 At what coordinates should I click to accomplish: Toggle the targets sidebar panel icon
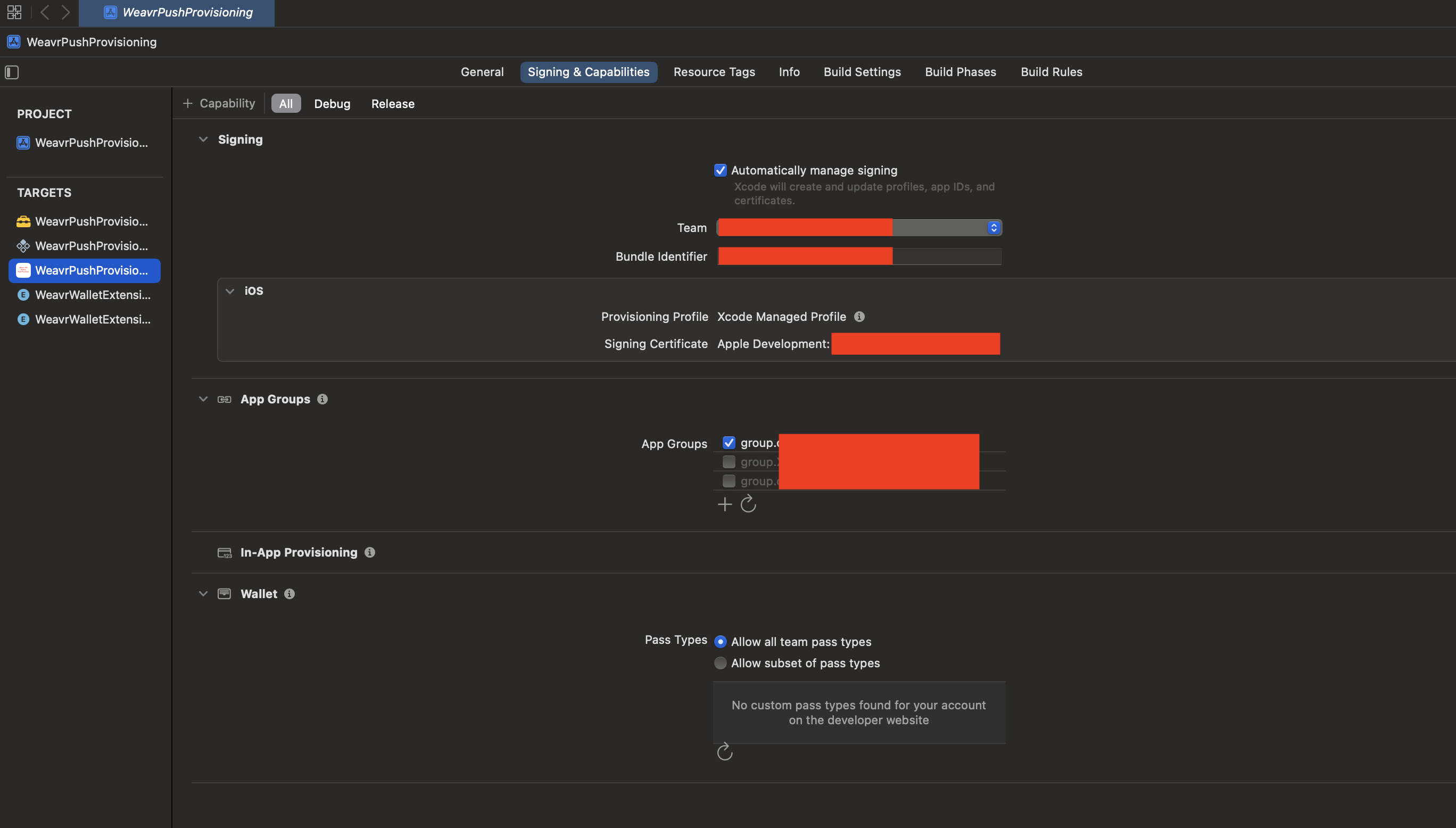12,72
